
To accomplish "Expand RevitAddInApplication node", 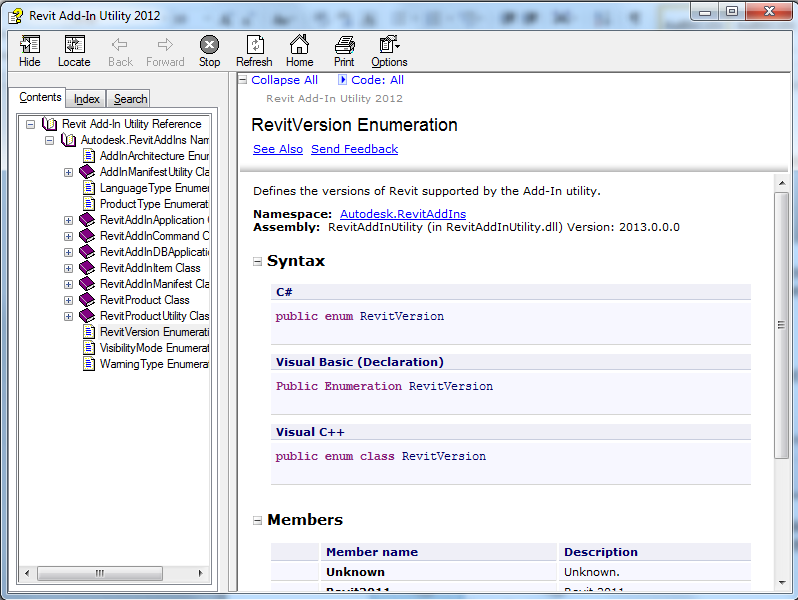I will 68,220.
